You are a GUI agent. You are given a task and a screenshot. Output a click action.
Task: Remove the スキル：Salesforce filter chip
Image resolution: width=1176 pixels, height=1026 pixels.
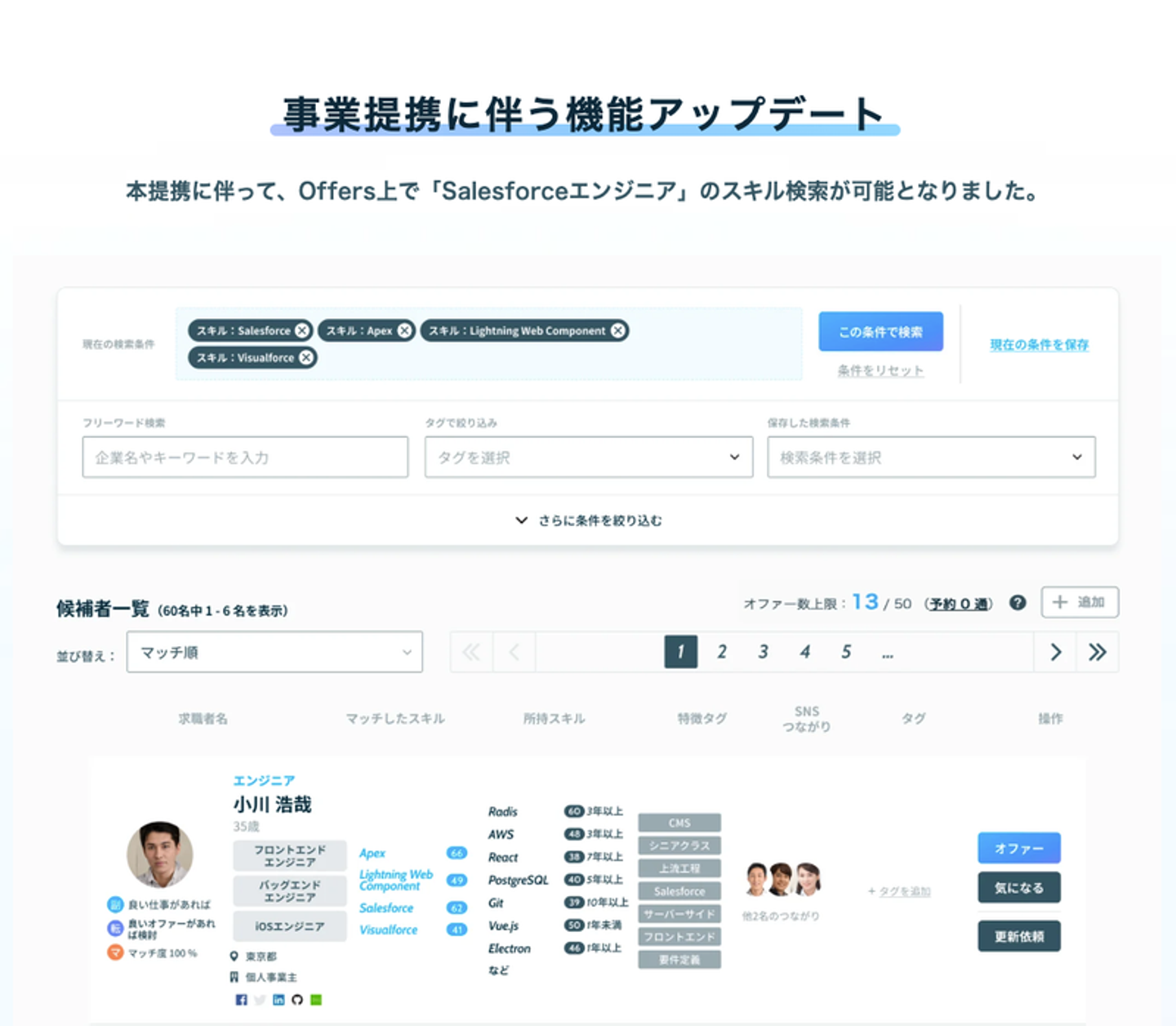[x=302, y=331]
